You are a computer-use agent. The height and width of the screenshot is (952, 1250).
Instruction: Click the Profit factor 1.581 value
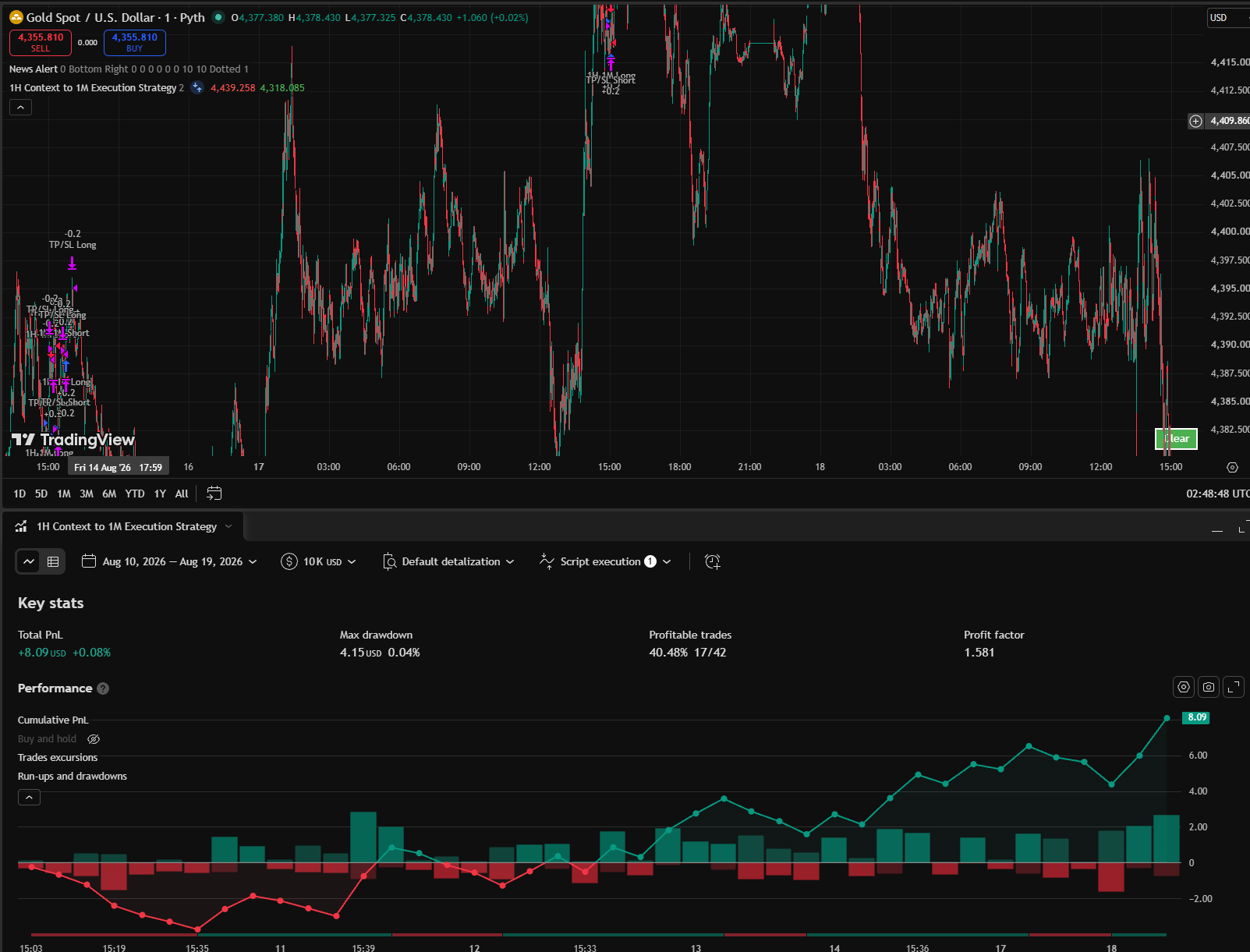tap(979, 653)
